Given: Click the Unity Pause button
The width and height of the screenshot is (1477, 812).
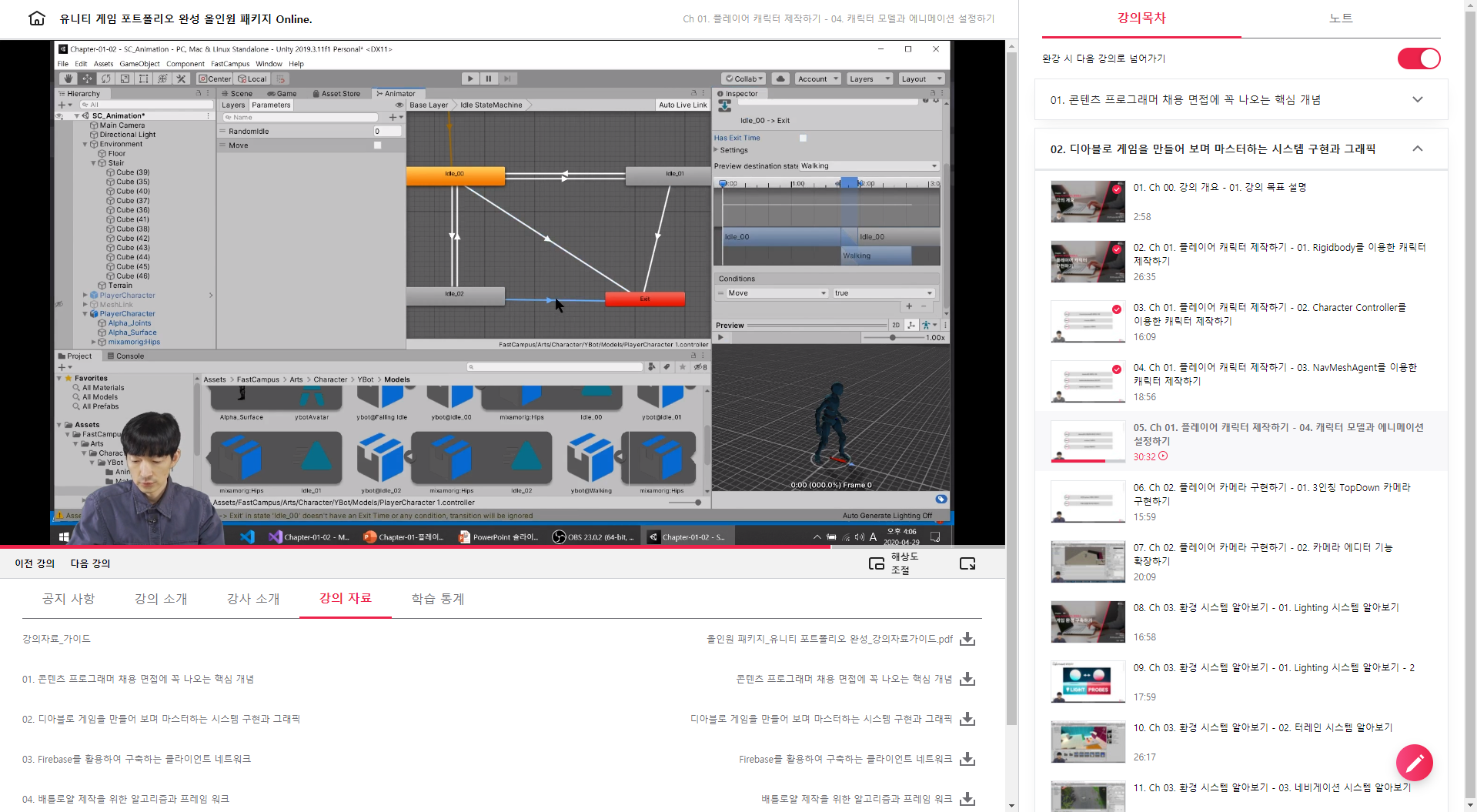Looking at the screenshot, I should (489, 79).
